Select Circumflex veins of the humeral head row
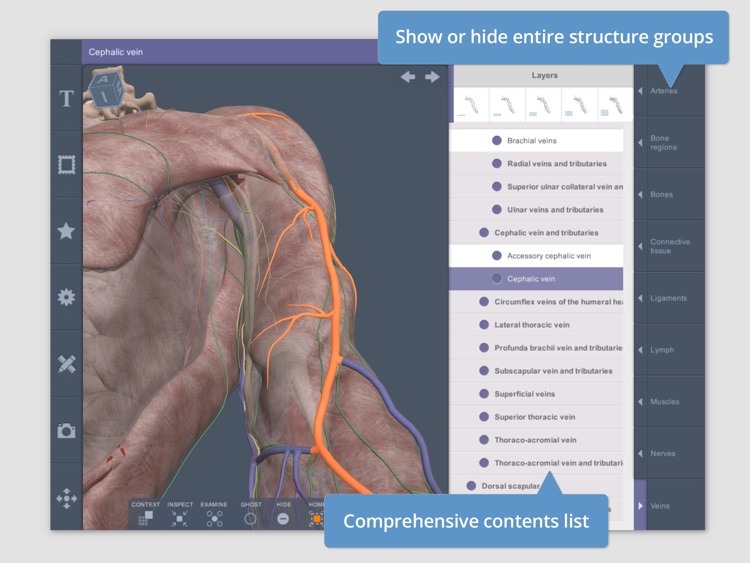 point(536,301)
